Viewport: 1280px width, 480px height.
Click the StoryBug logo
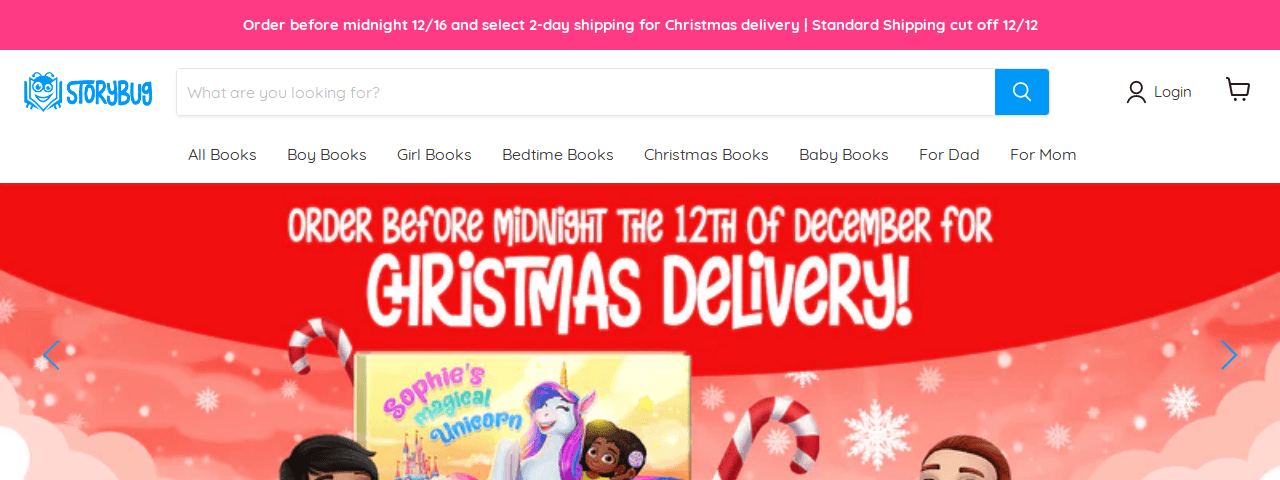coord(88,92)
